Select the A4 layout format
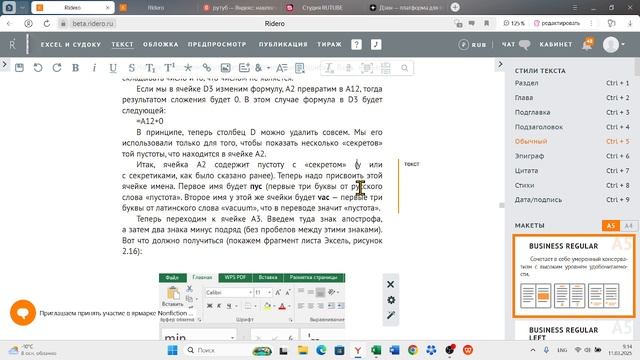 [628, 226]
